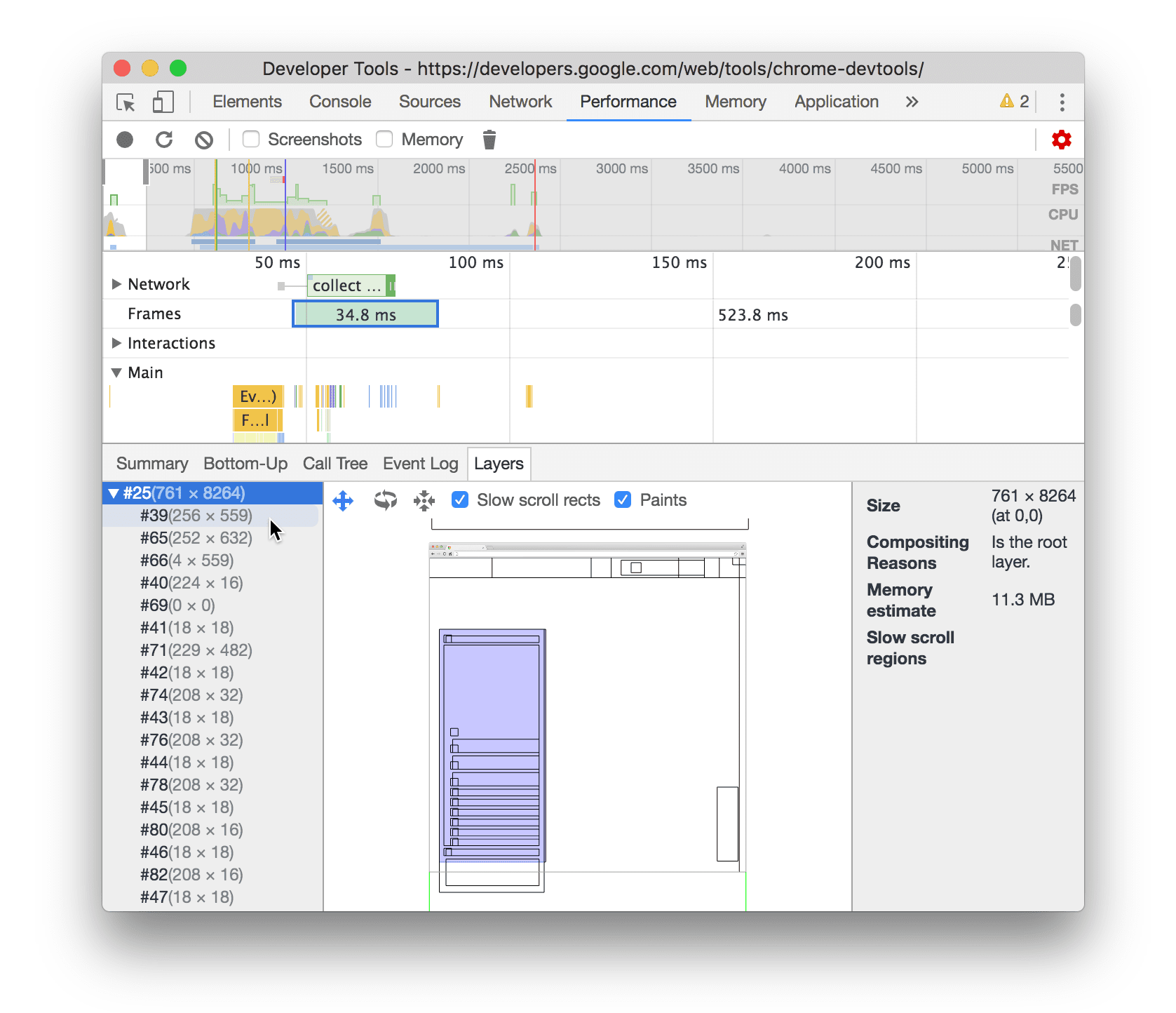The width and height of the screenshot is (1176, 1013).
Task: Select the inspect element cursor icon
Action: point(125,102)
